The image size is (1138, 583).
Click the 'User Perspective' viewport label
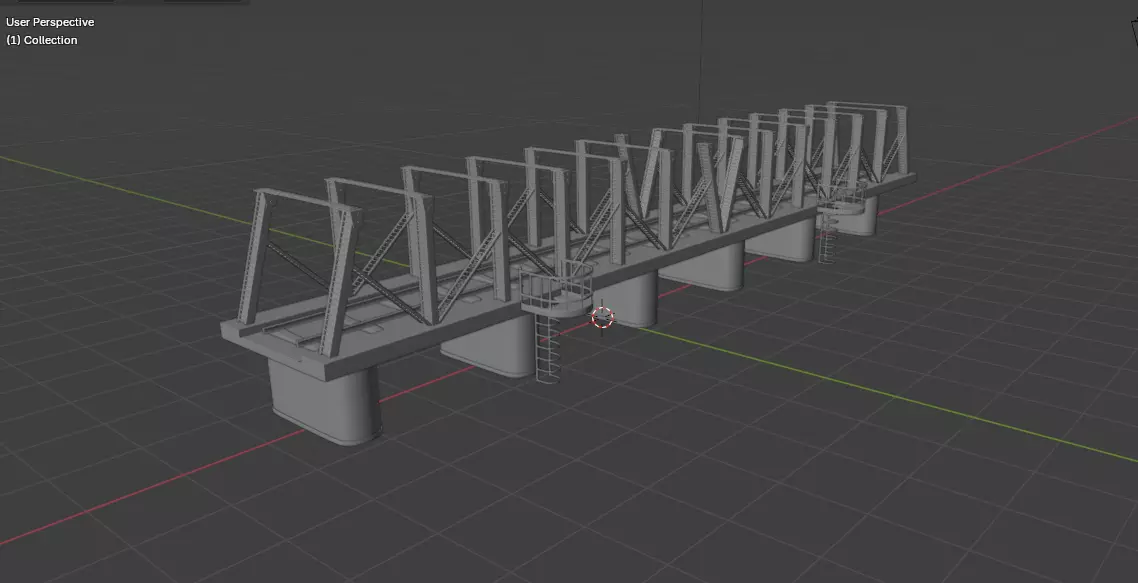coord(50,23)
